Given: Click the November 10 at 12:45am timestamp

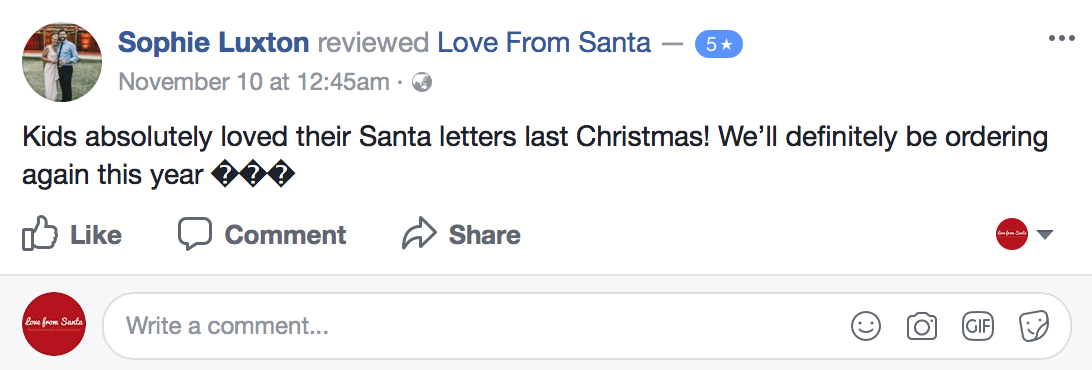Looking at the screenshot, I should point(254,83).
